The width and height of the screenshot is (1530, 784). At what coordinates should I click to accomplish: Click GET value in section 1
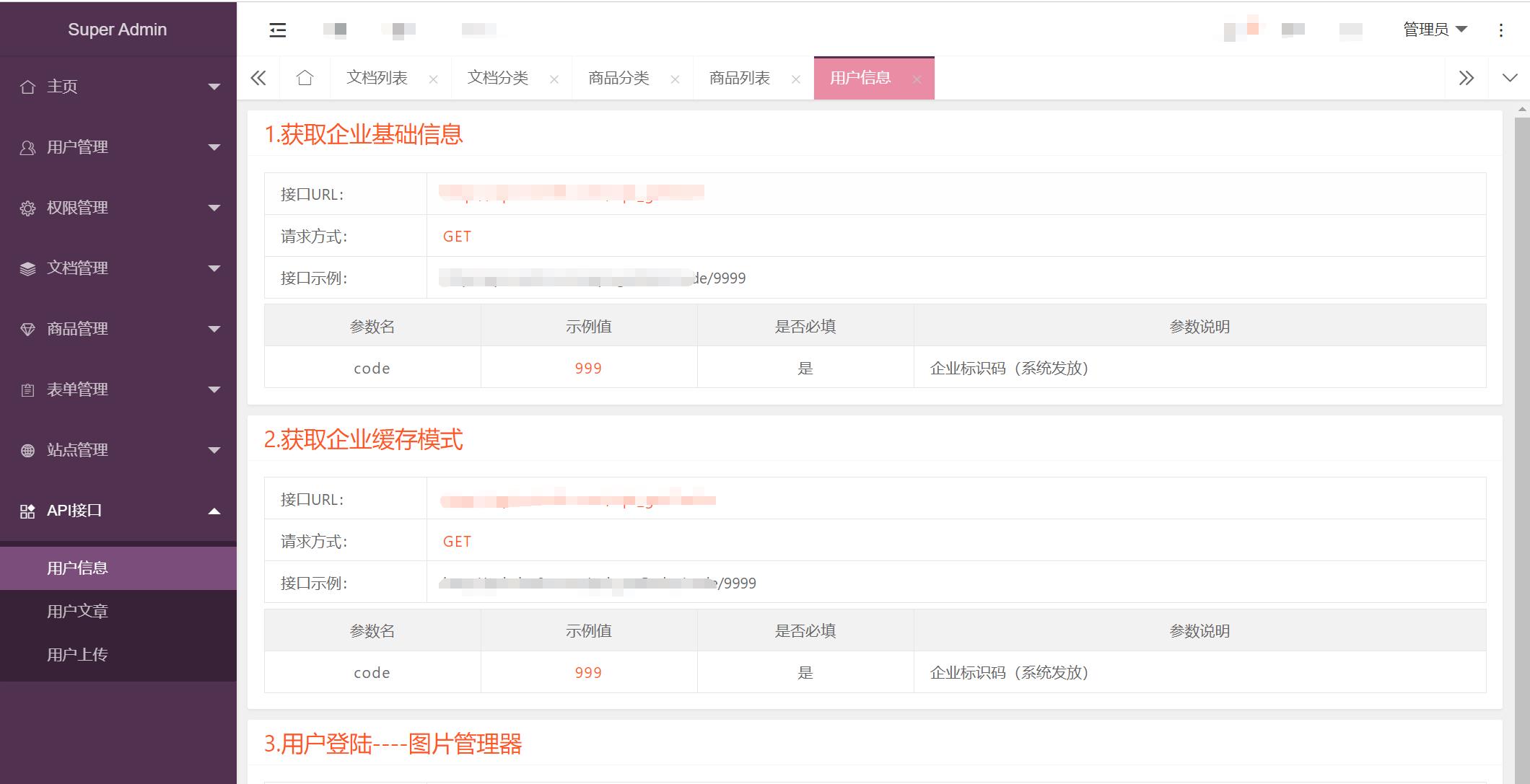[x=457, y=237]
